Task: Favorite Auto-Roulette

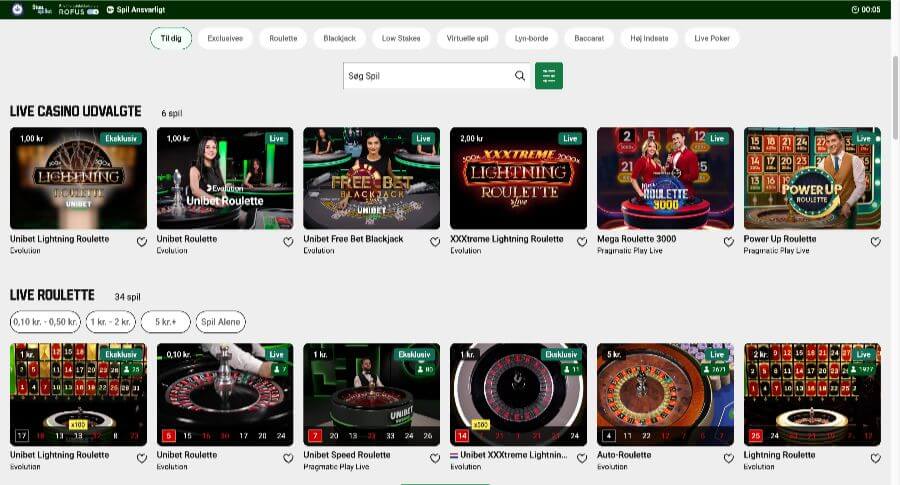Action: pyautogui.click(x=728, y=458)
